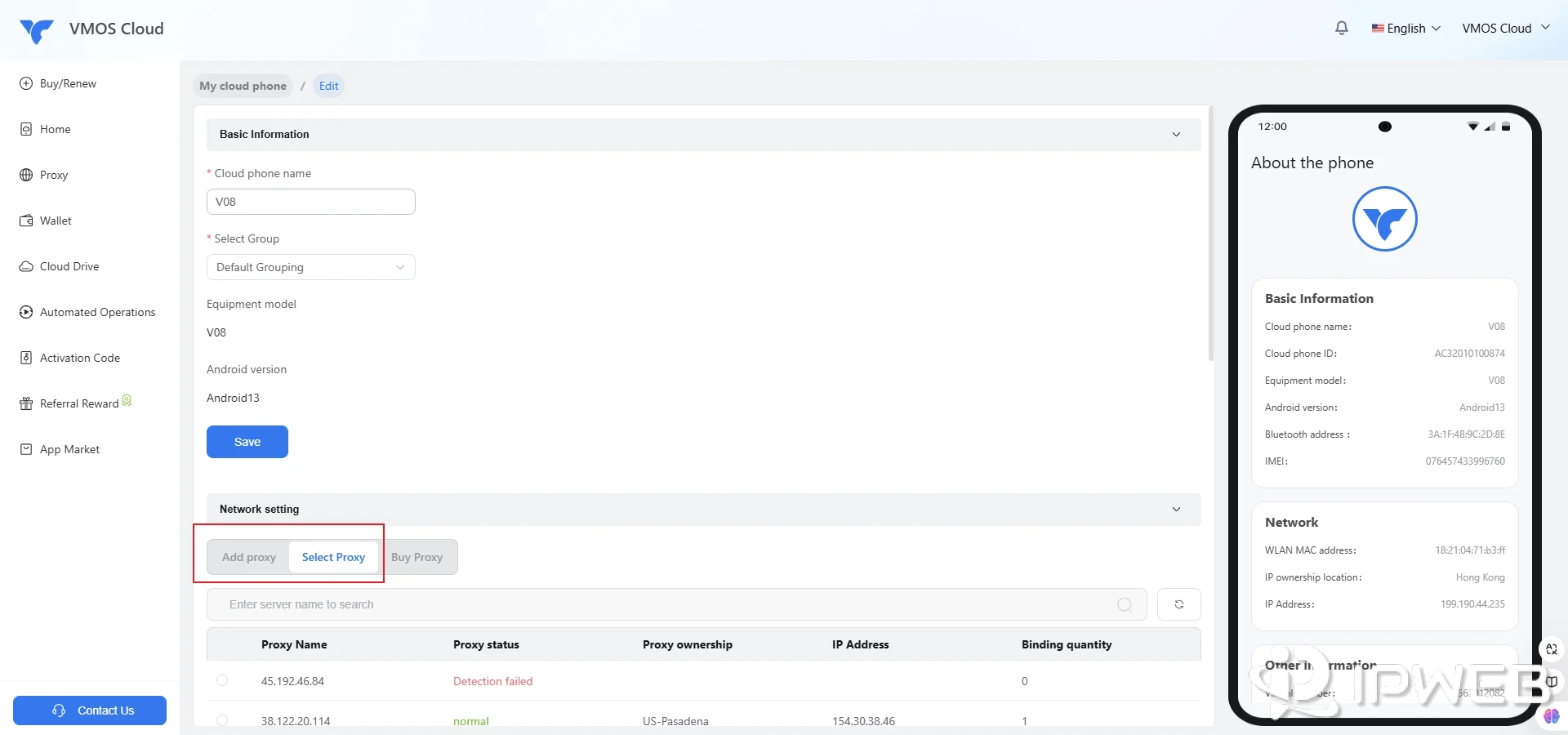Open the Default Grouping dropdown
1568x735 pixels.
[310, 267]
